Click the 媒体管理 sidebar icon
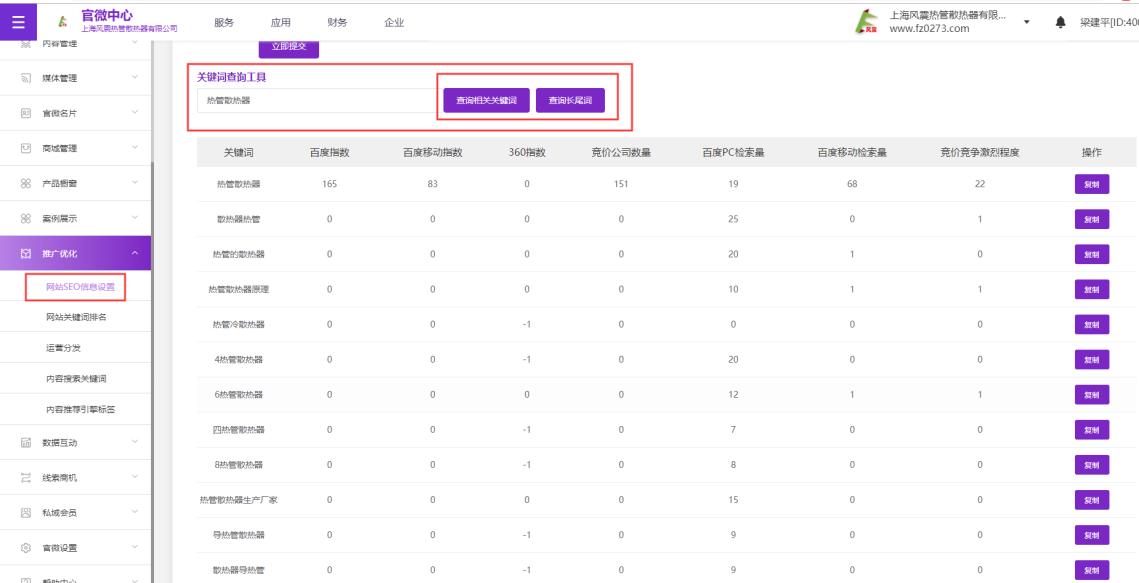Image resolution: width=1139 pixels, height=583 pixels. click(x=27, y=78)
